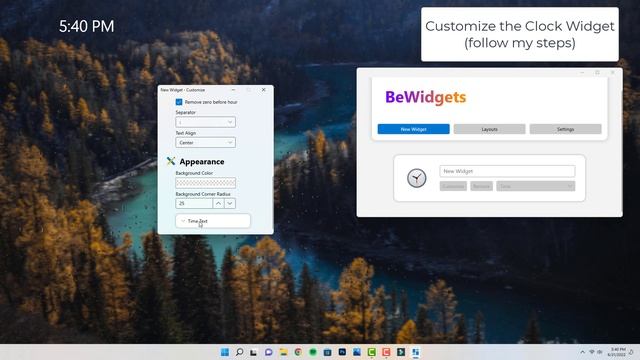Open Layouts in the BeWidgets window

tap(489, 129)
